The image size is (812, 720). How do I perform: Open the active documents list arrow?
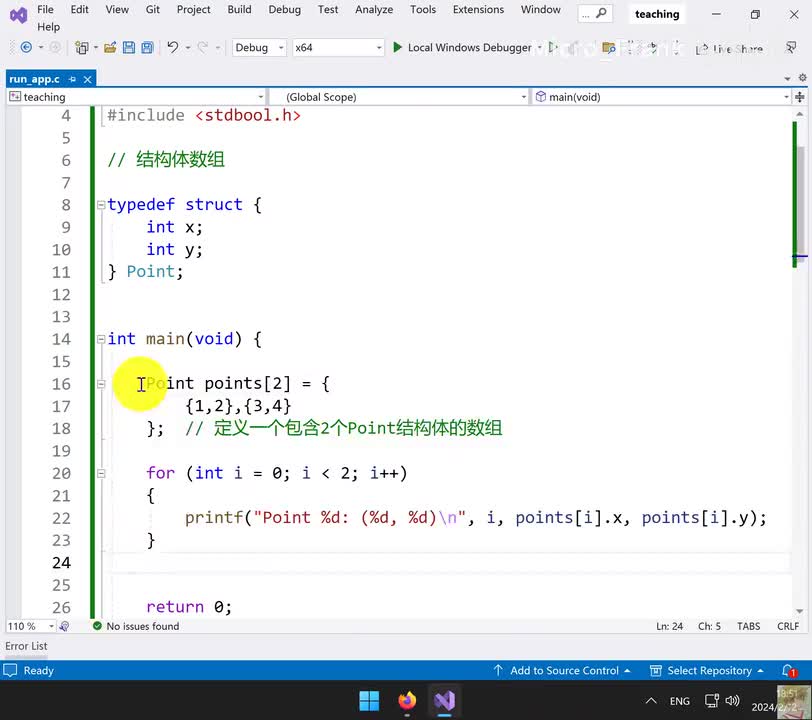(x=787, y=78)
